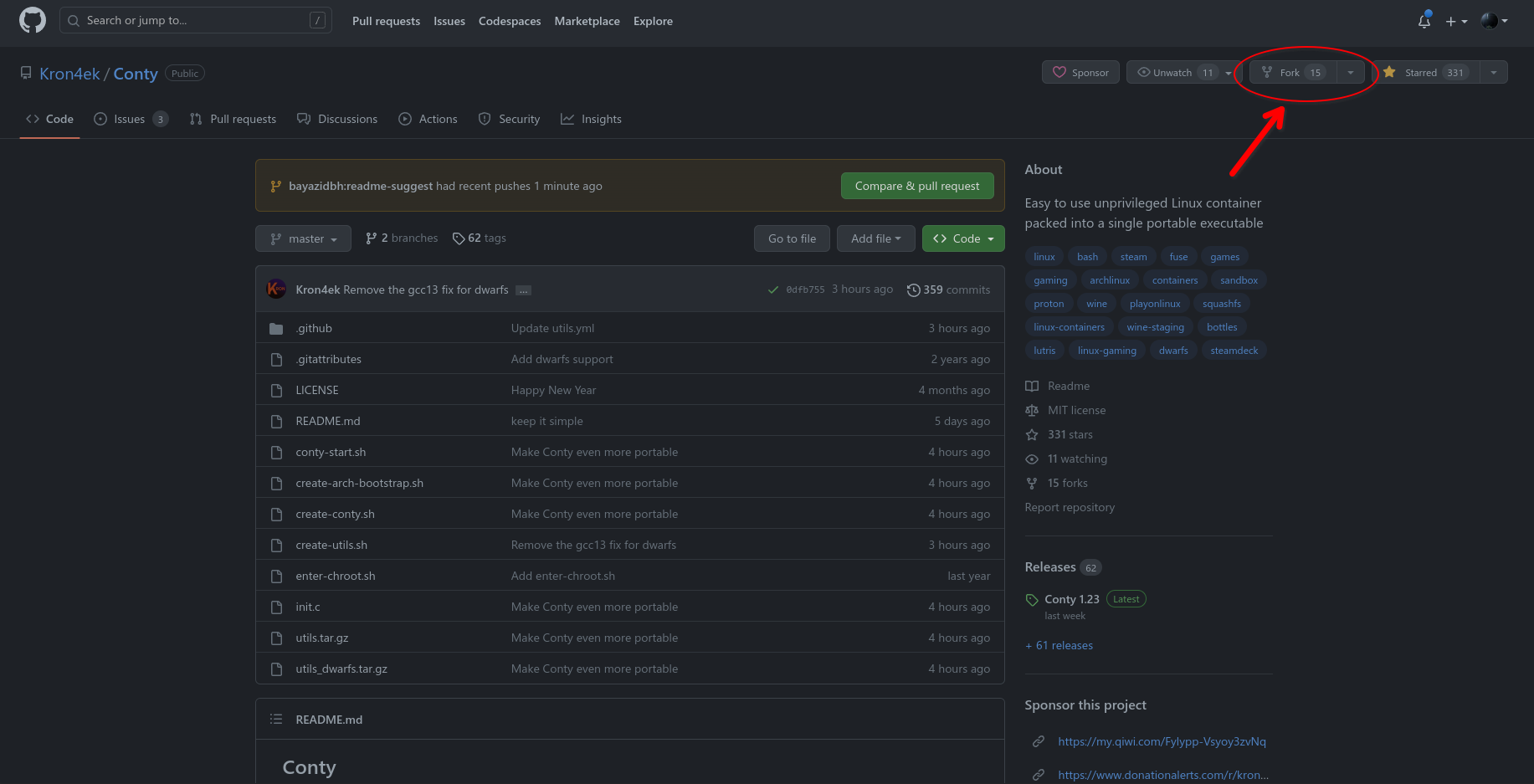Open the 11 watching link

[1066, 459]
